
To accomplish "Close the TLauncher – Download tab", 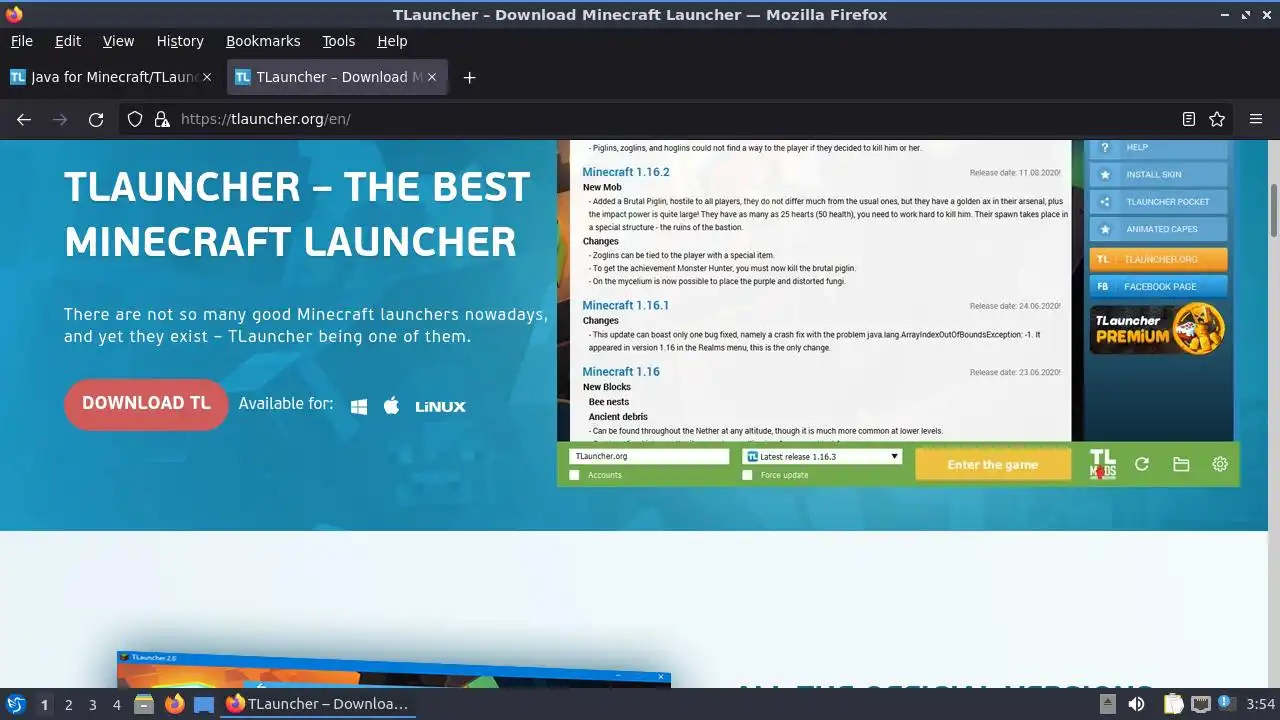I will [x=433, y=77].
